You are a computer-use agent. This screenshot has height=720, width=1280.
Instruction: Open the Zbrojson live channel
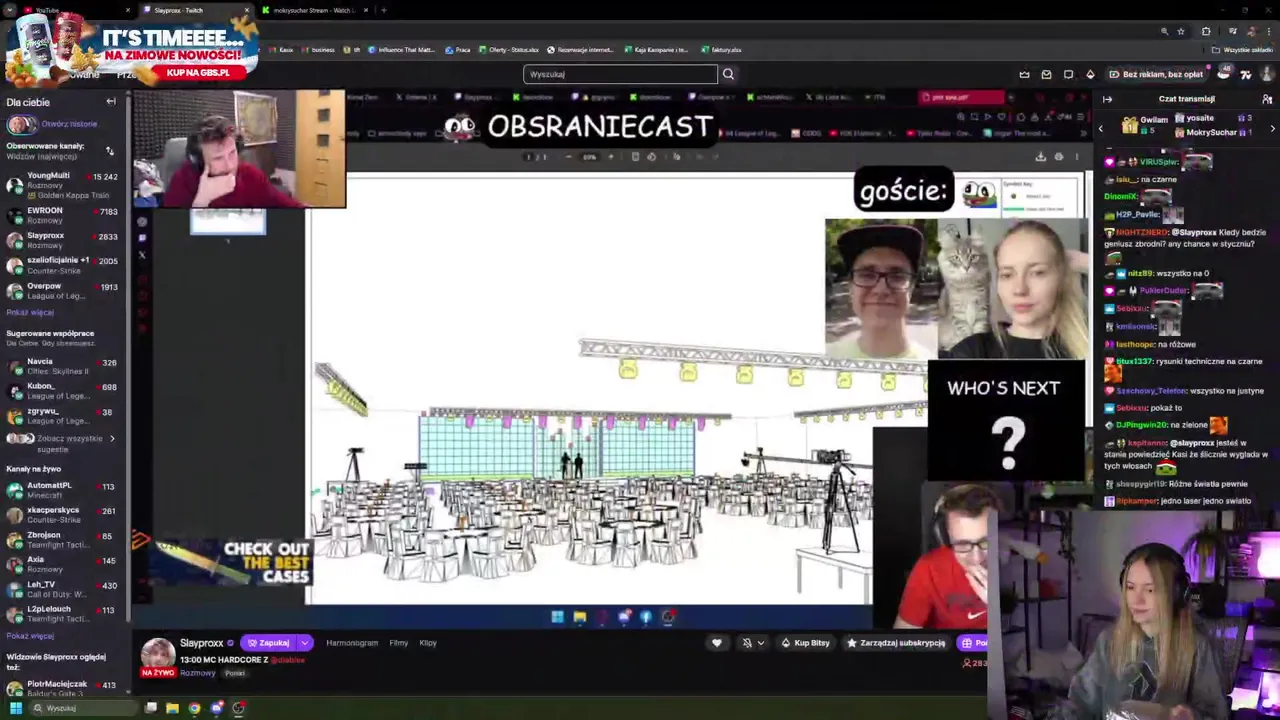[63, 540]
